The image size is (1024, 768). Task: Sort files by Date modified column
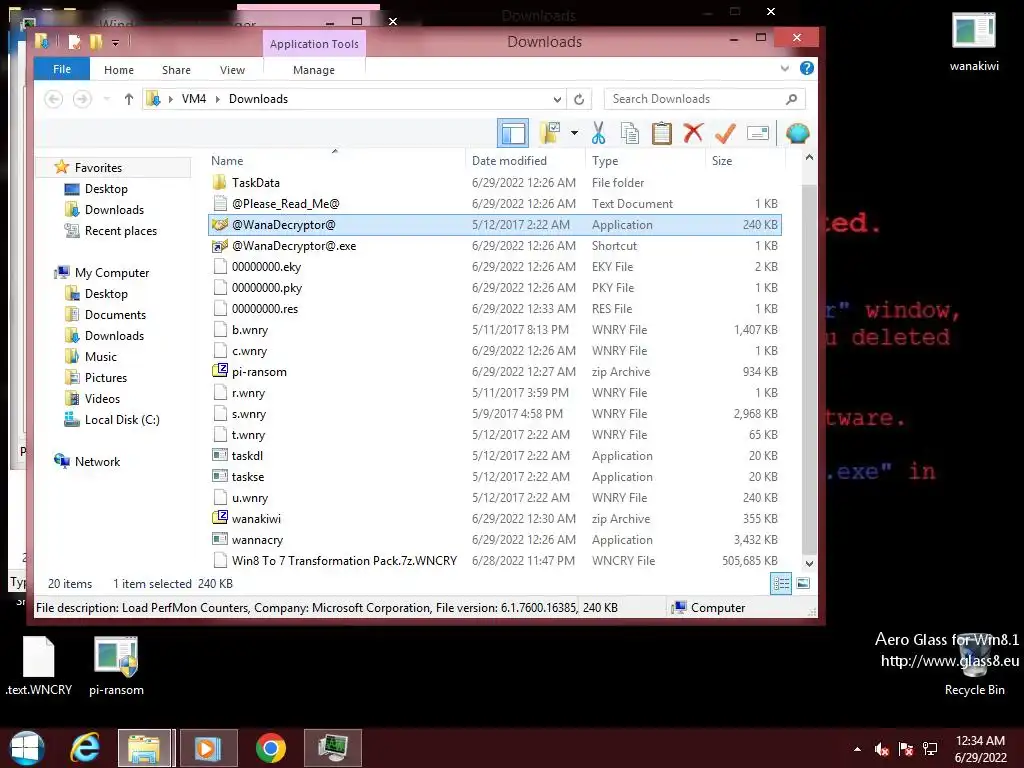pyautogui.click(x=509, y=161)
